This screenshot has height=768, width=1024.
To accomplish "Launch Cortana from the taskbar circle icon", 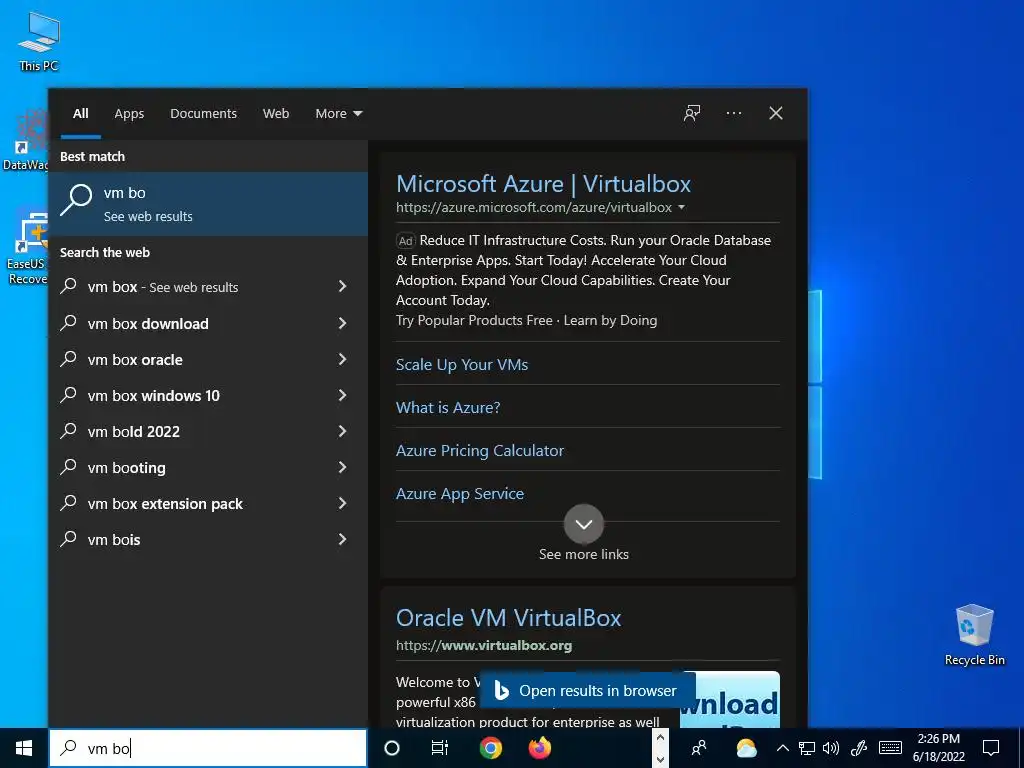I will tap(392, 748).
